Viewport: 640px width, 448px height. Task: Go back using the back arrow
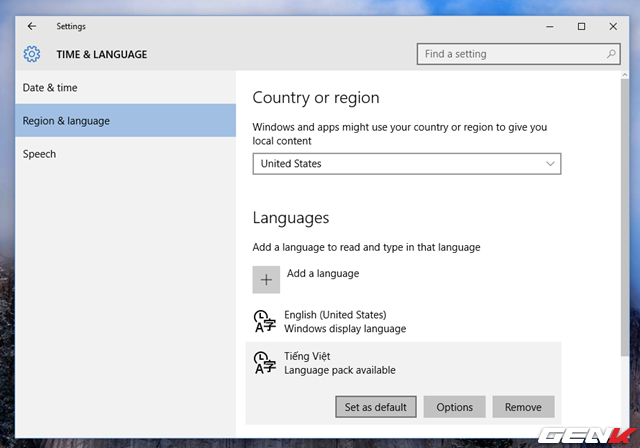coord(32,27)
